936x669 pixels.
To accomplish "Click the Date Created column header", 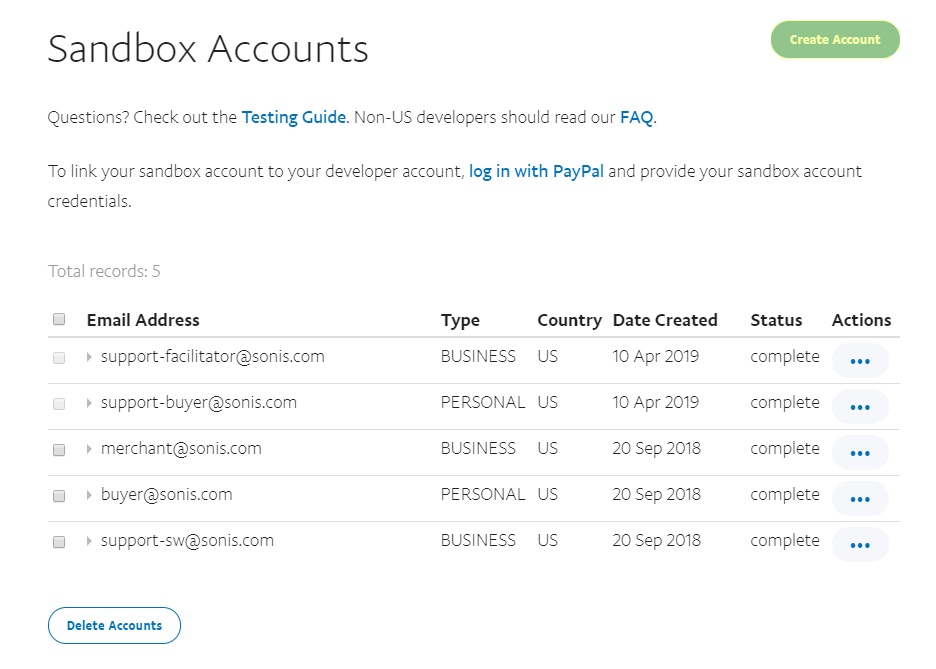I will pyautogui.click(x=665, y=320).
